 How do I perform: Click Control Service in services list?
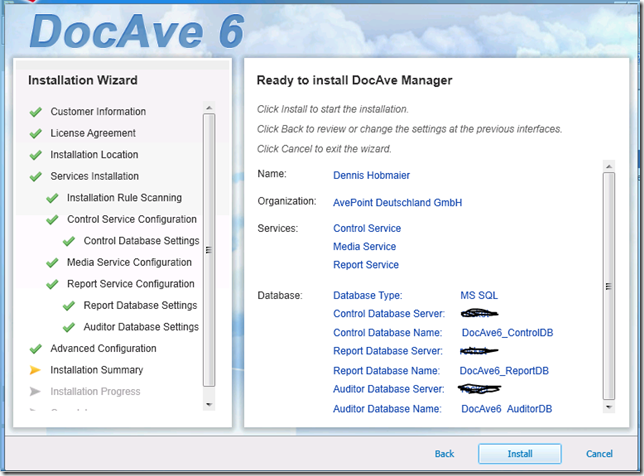[367, 228]
